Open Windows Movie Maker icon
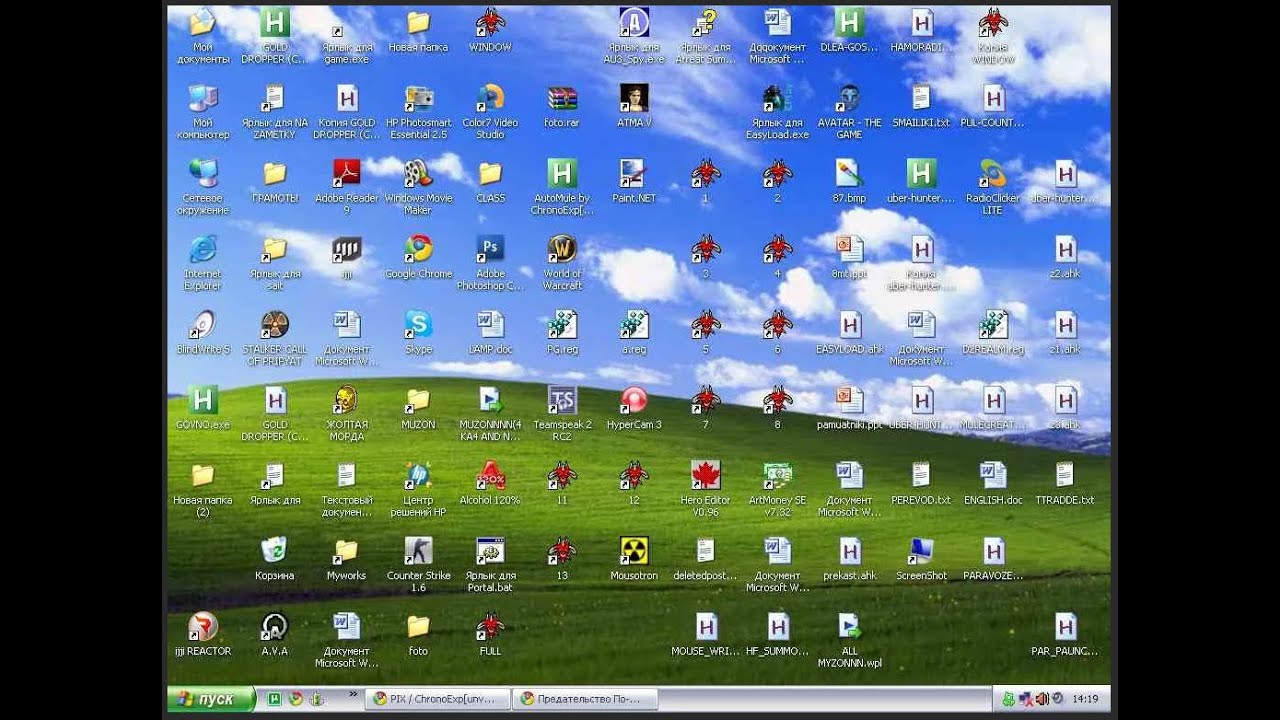Image resolution: width=1280 pixels, height=720 pixels. click(418, 187)
